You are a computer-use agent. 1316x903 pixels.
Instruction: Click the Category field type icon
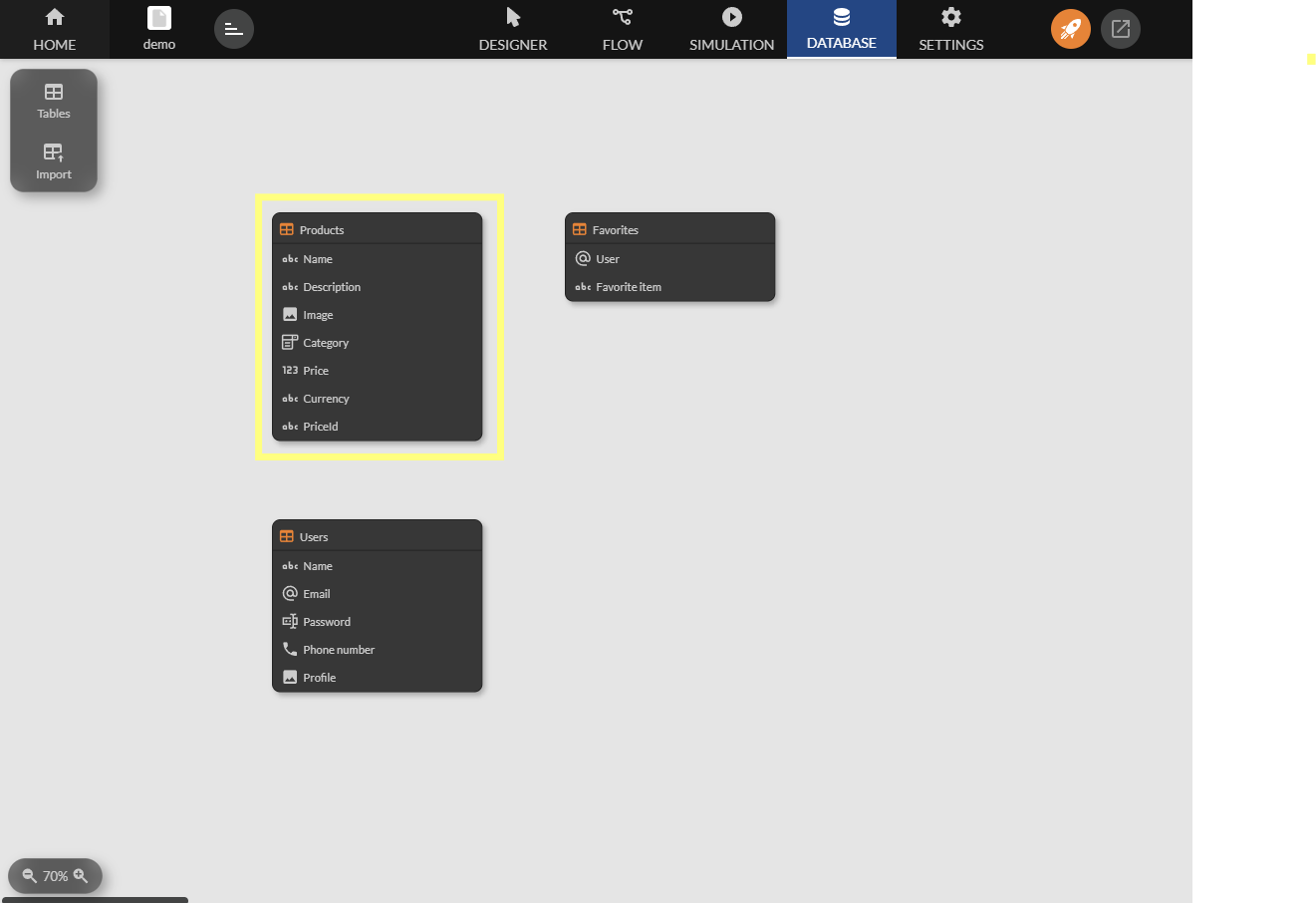(x=290, y=343)
